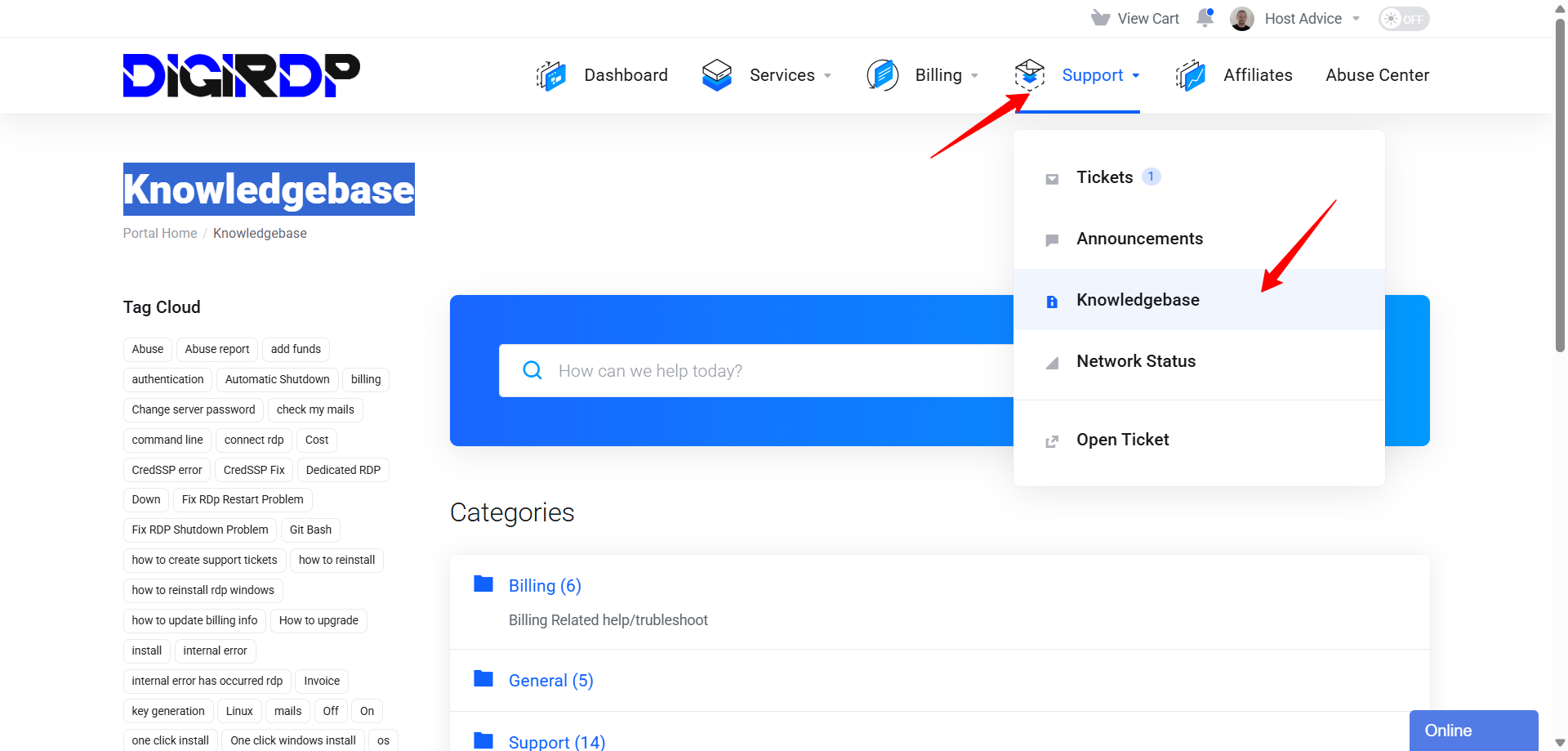
Task: Click the scrollbar down arrow
Action: (1560, 743)
